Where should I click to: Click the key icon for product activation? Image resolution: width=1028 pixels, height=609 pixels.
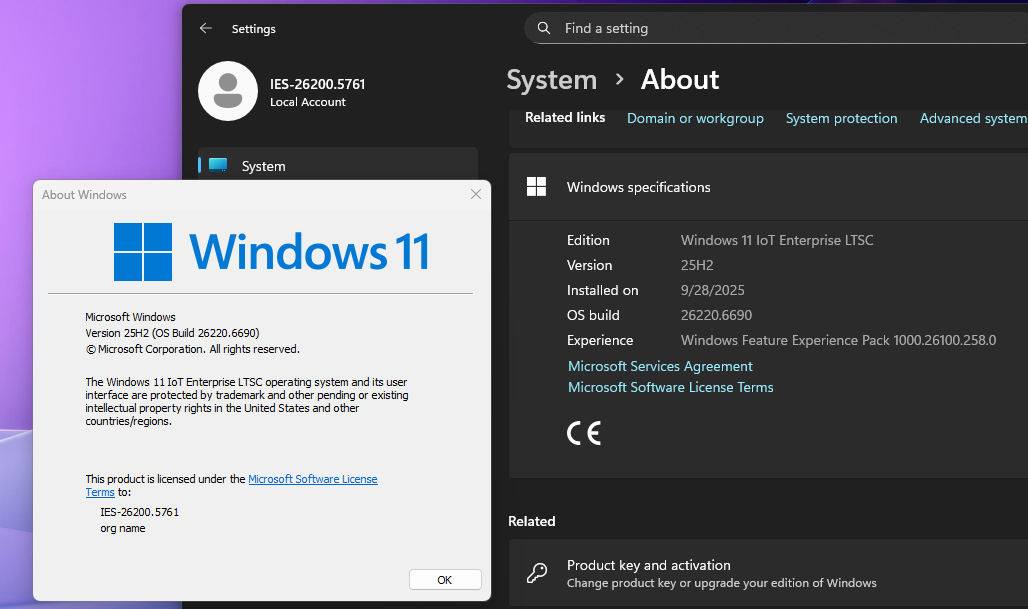tap(537, 573)
